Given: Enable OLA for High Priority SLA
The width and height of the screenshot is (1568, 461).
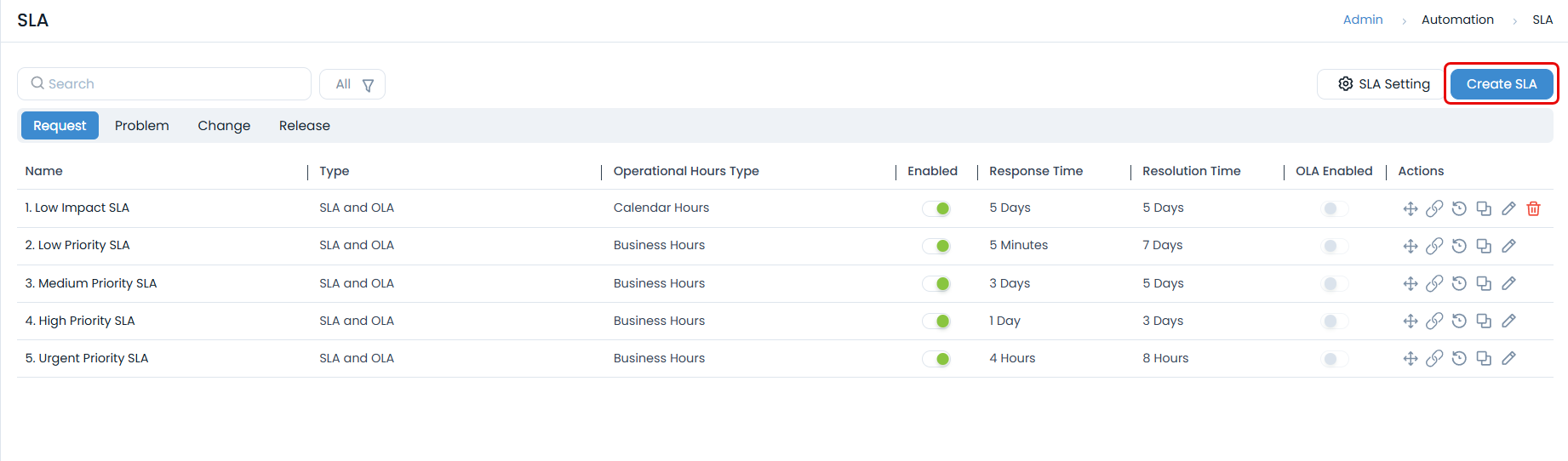Looking at the screenshot, I should pos(1334,321).
